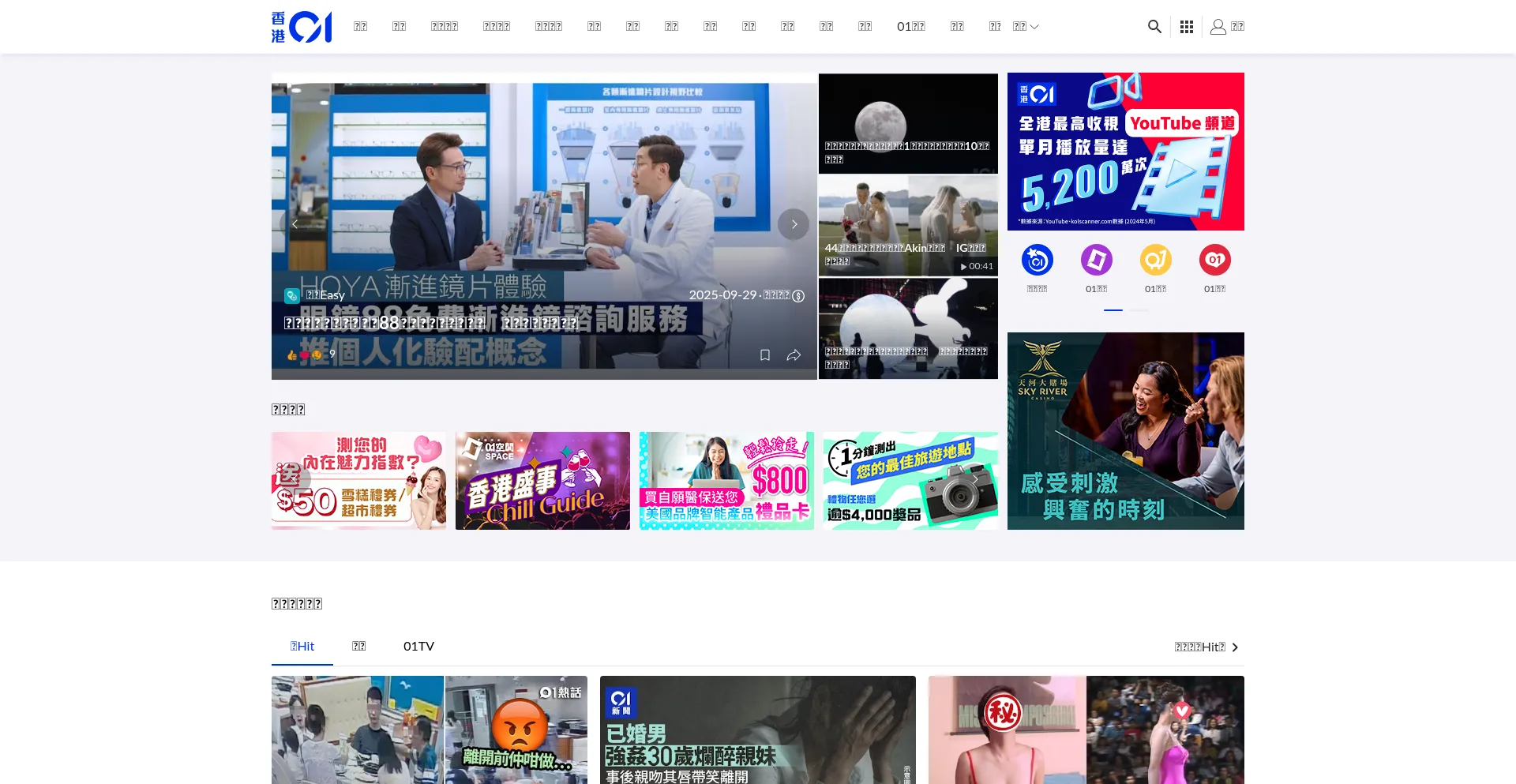This screenshot has width=1516, height=784.
Task: Open the red 01 heart circle icon
Action: tap(1214, 260)
